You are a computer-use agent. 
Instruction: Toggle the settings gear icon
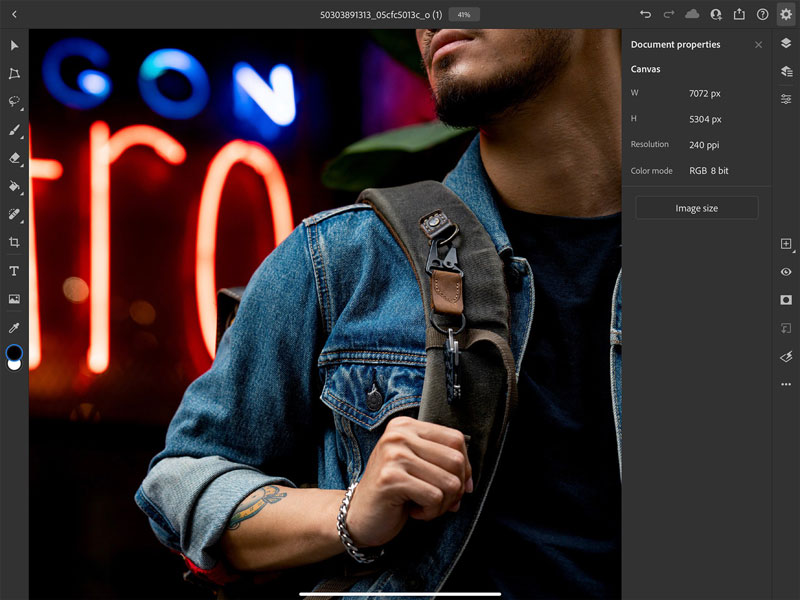(786, 14)
